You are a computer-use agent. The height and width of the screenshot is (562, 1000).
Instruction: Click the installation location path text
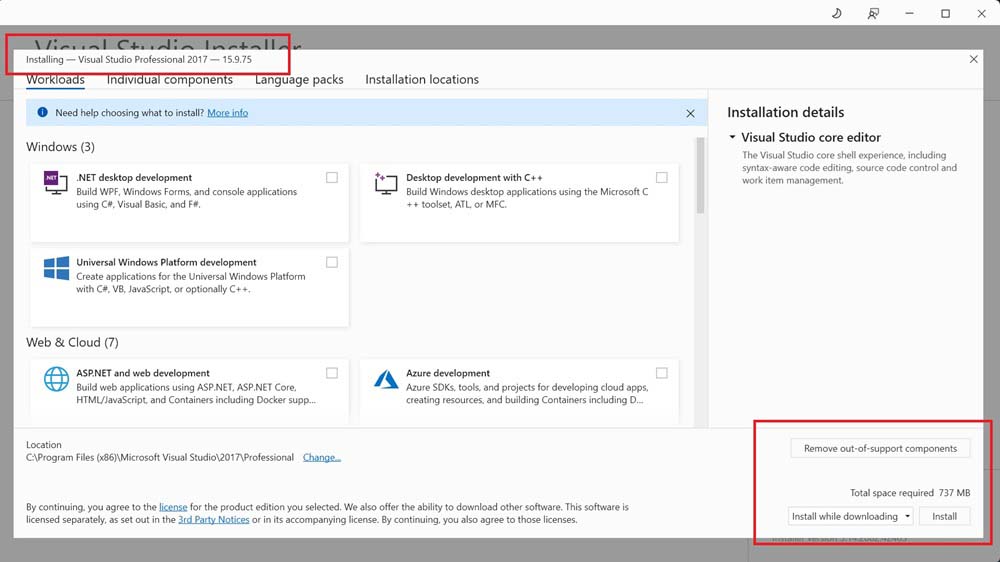(160, 457)
